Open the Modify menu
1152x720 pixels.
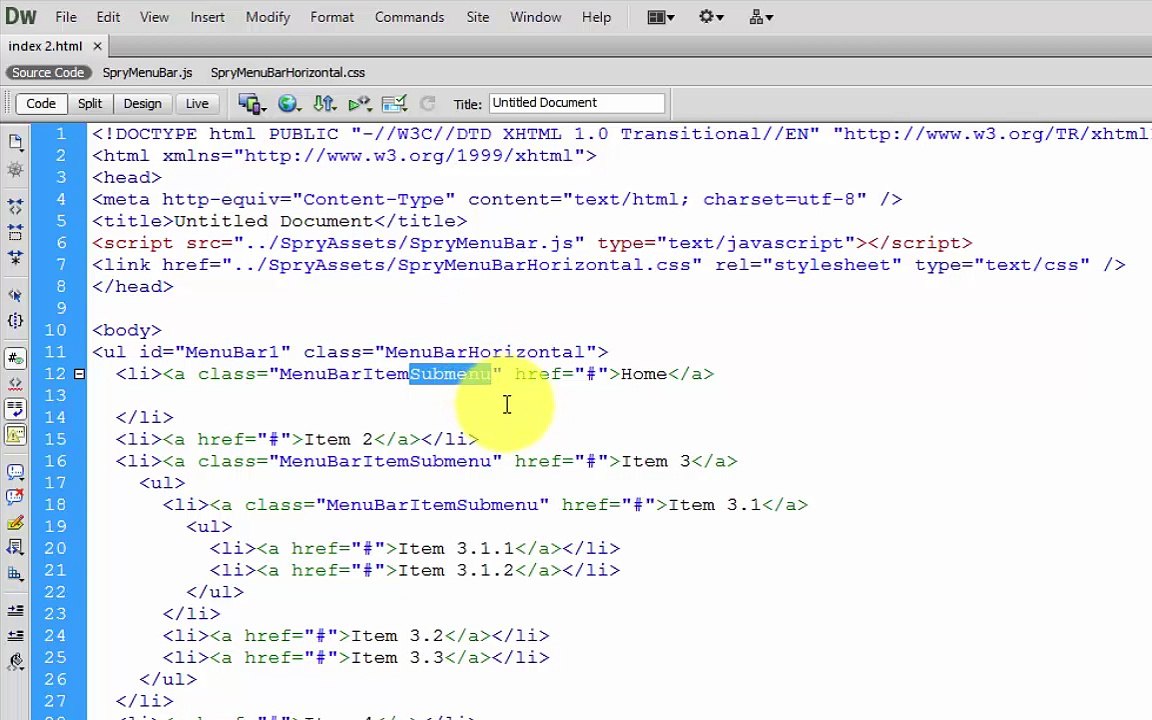coord(267,17)
